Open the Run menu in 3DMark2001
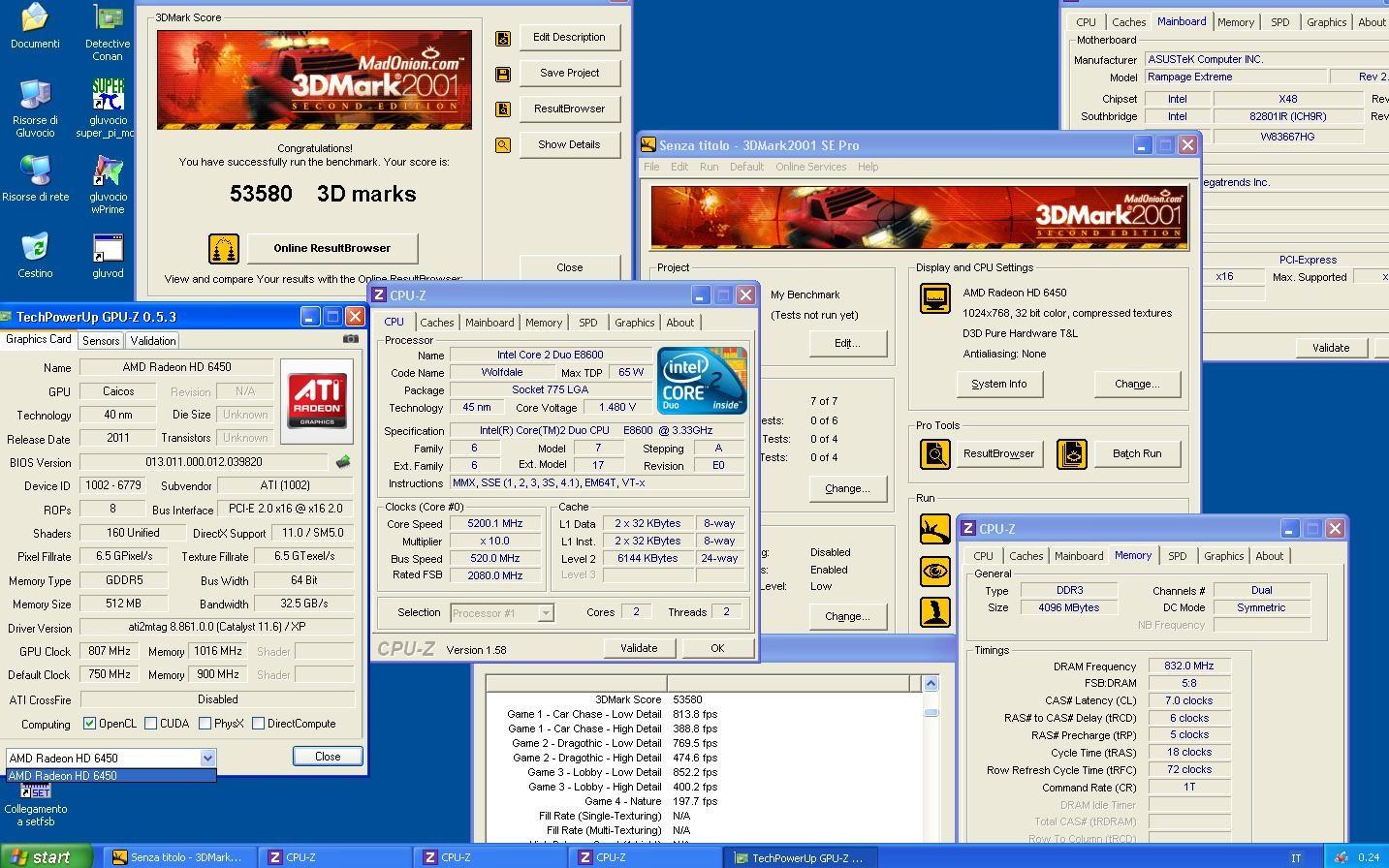 pos(710,167)
